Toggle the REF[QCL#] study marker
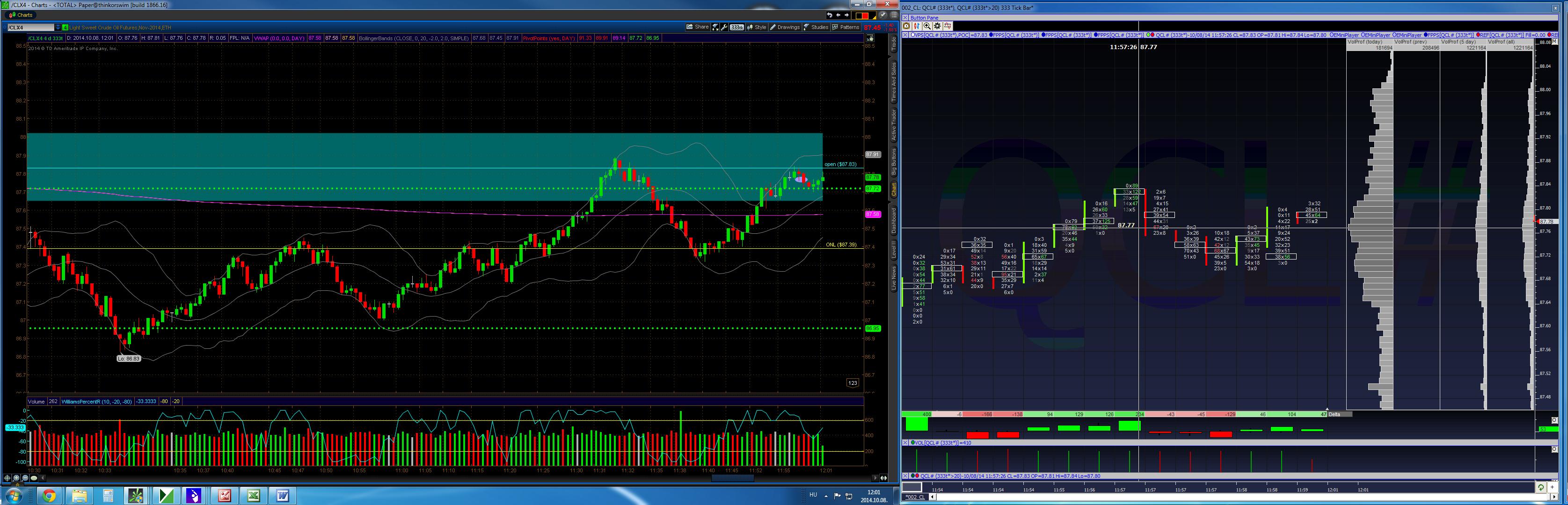1568x505 pixels. [1480, 35]
